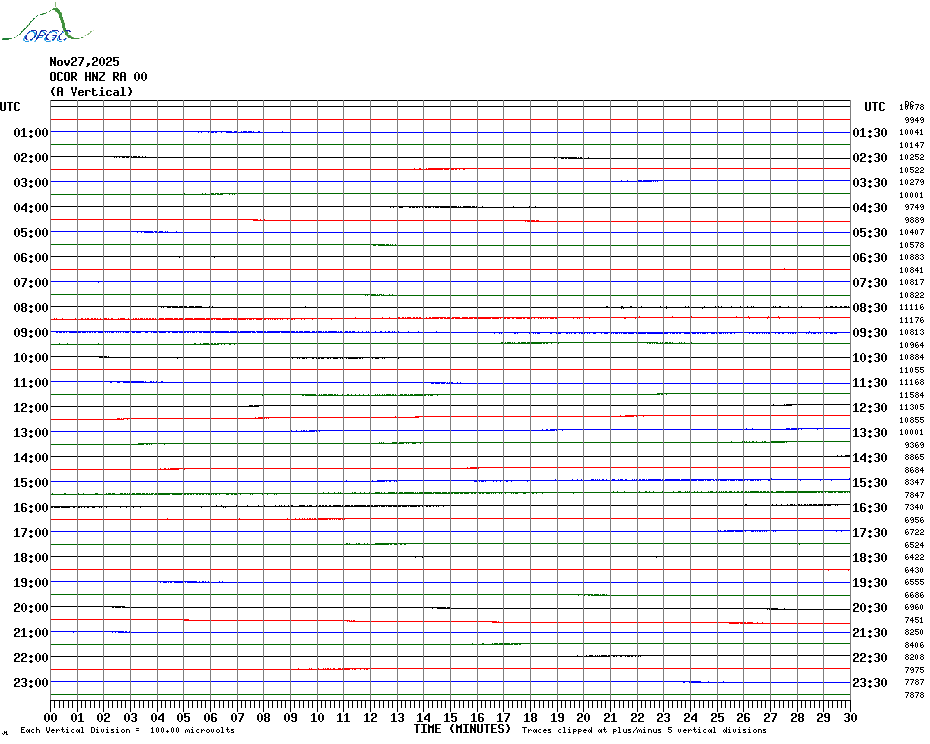Select the 19:30 end-time label
The image size is (930, 744).
(870, 583)
